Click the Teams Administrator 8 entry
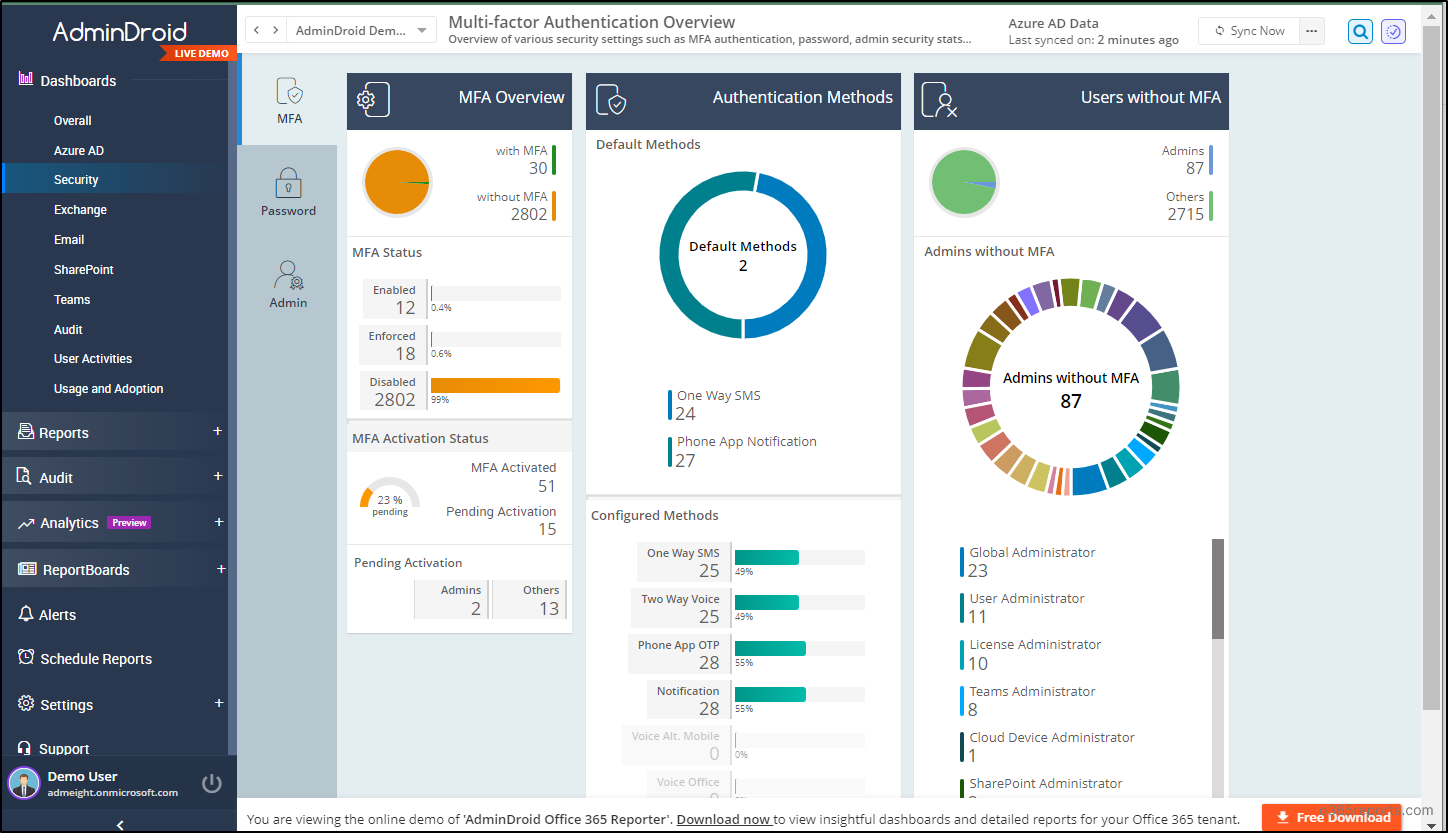Screen dimensions: 1448x833 pos(1028,701)
